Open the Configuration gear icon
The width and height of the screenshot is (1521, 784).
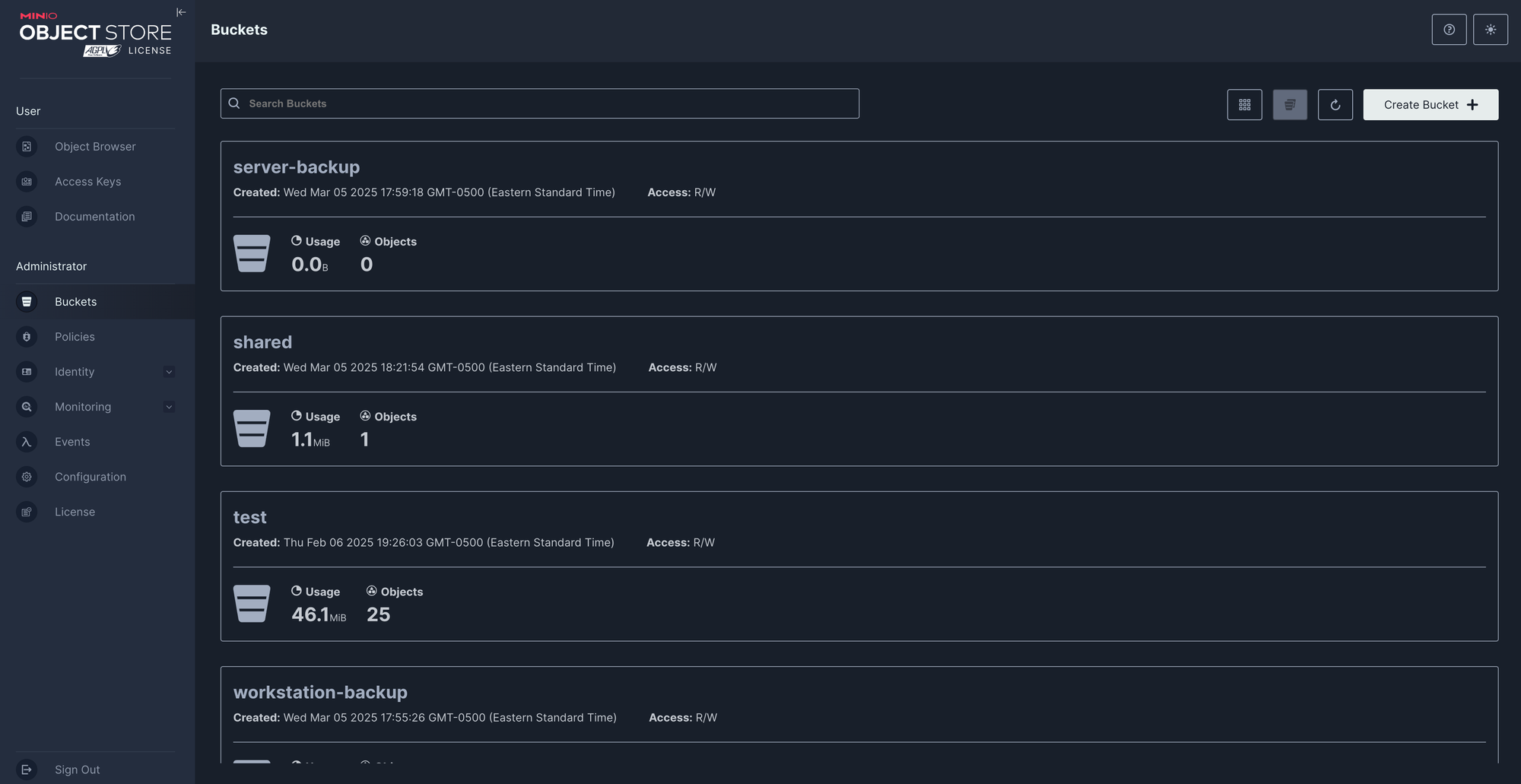(27, 476)
